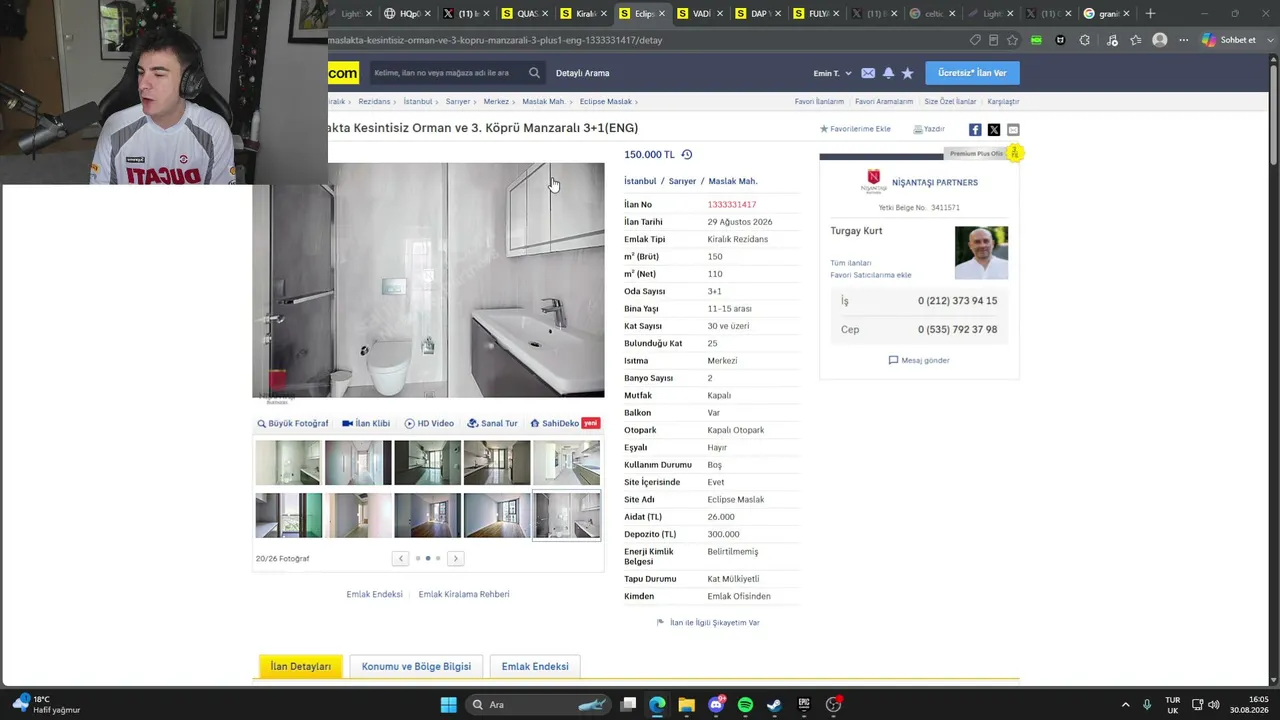Open Windows Start menu
Screen dimensions: 1280x720
449,705
